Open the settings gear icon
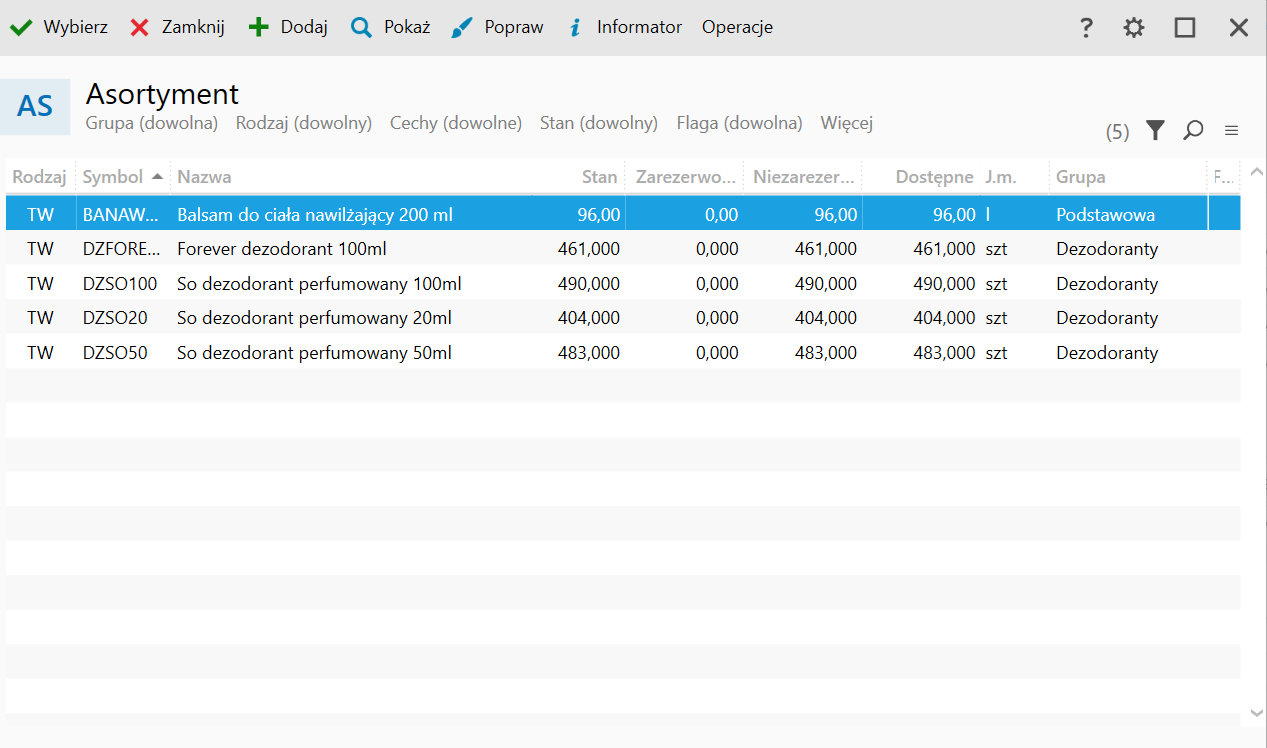 [1133, 28]
